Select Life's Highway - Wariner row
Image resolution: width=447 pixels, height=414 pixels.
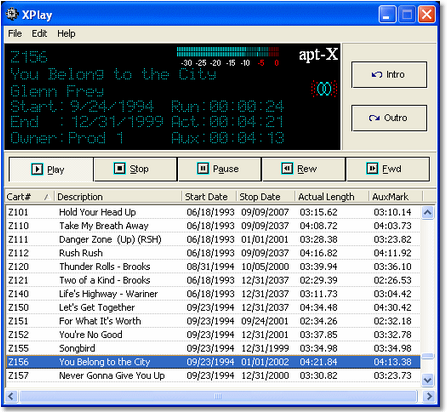pos(213,294)
